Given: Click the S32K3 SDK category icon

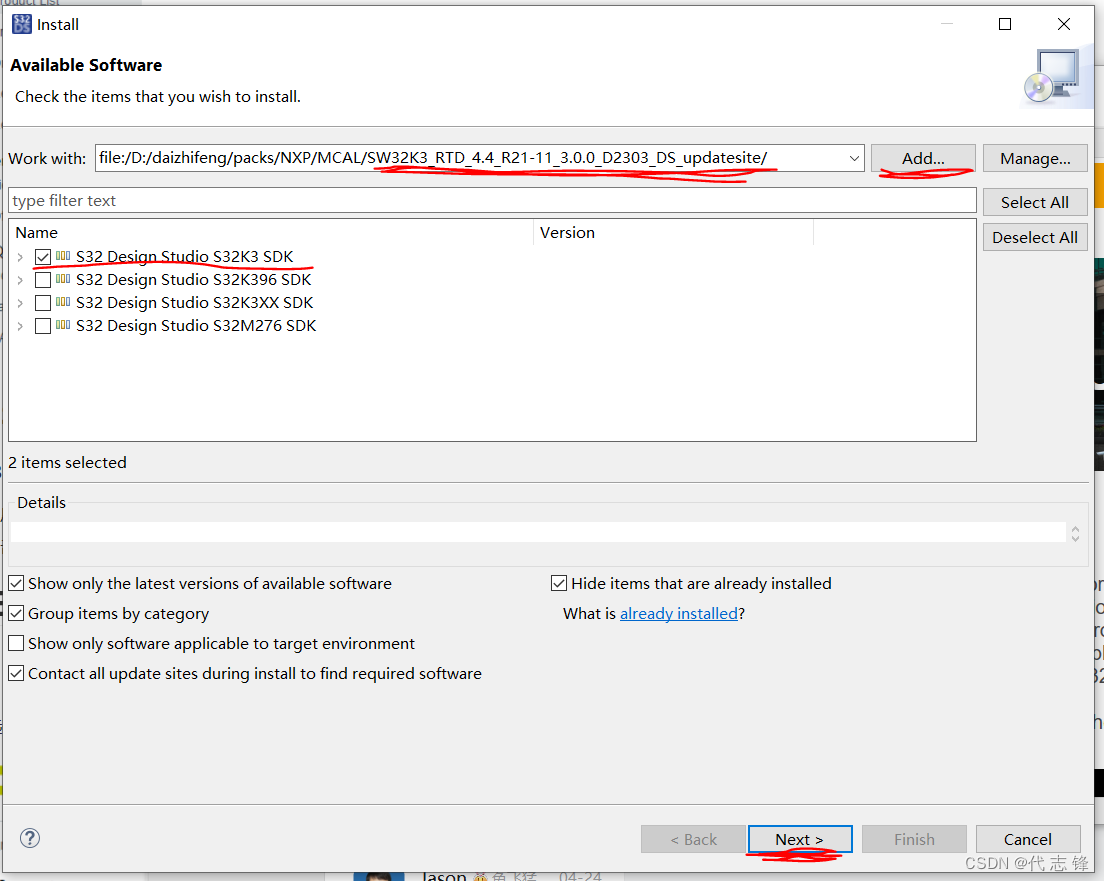Looking at the screenshot, I should [63, 256].
